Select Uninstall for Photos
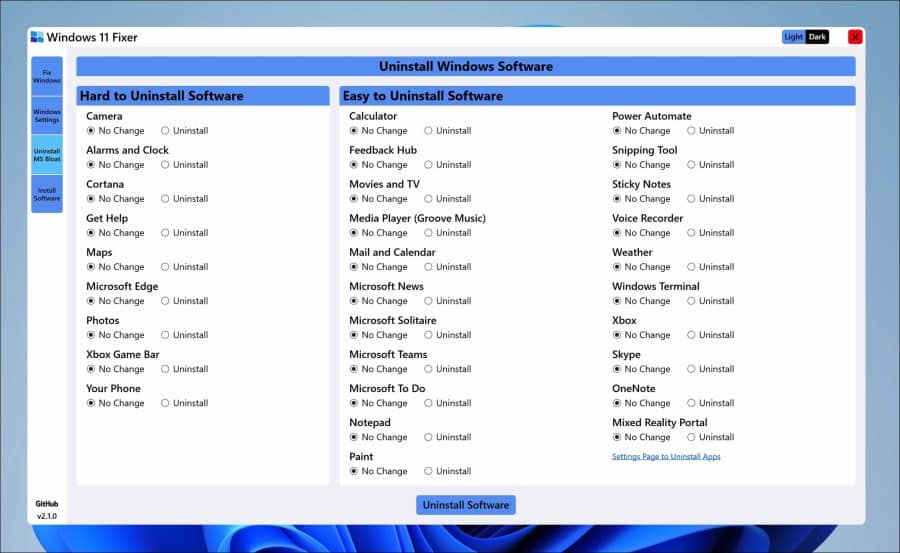Image resolution: width=900 pixels, height=553 pixels. (185, 335)
